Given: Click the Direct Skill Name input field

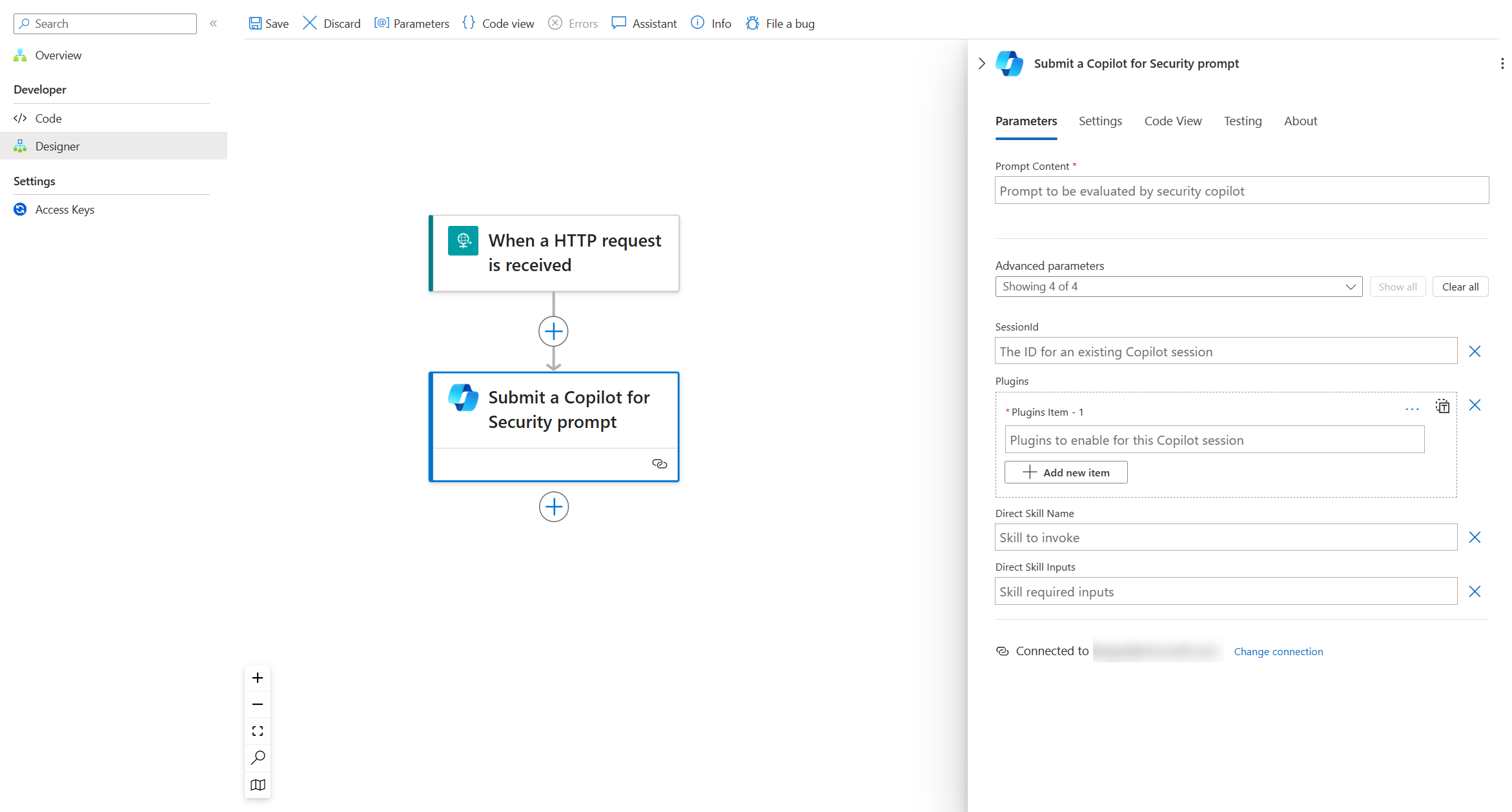Looking at the screenshot, I should (x=1225, y=537).
